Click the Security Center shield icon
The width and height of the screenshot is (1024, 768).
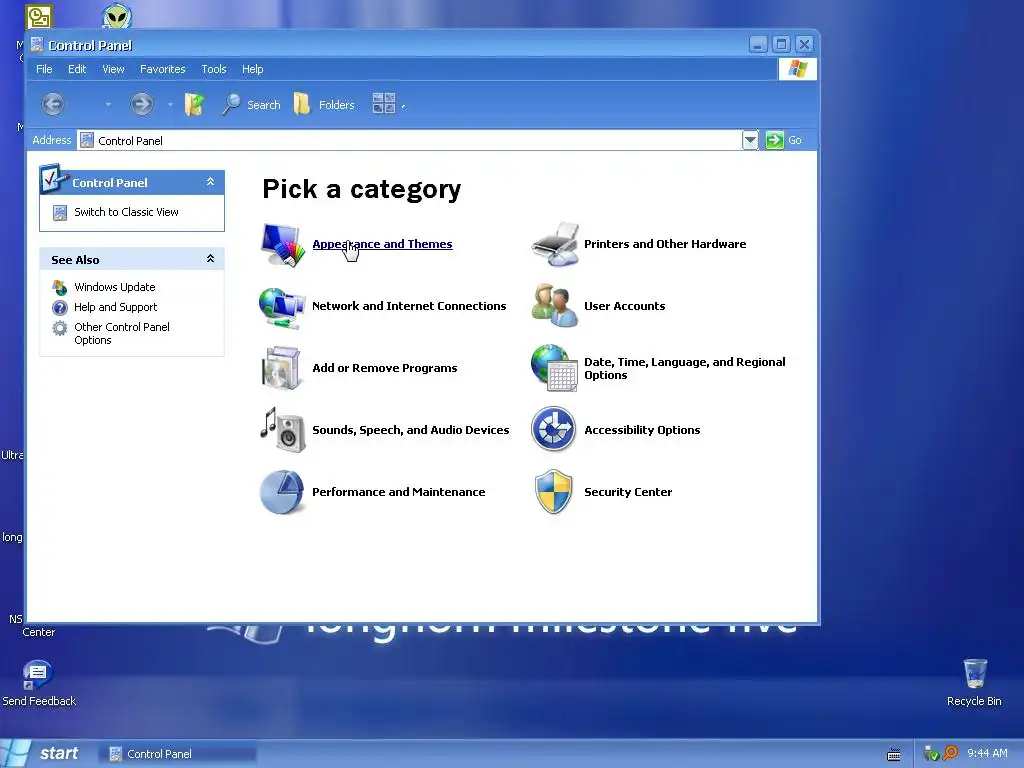pyautogui.click(x=554, y=492)
